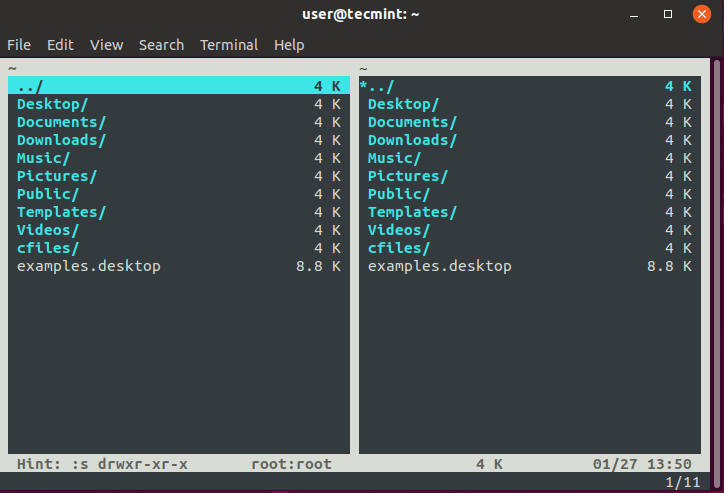Click cfiles/ directory in right pane

[399, 248]
